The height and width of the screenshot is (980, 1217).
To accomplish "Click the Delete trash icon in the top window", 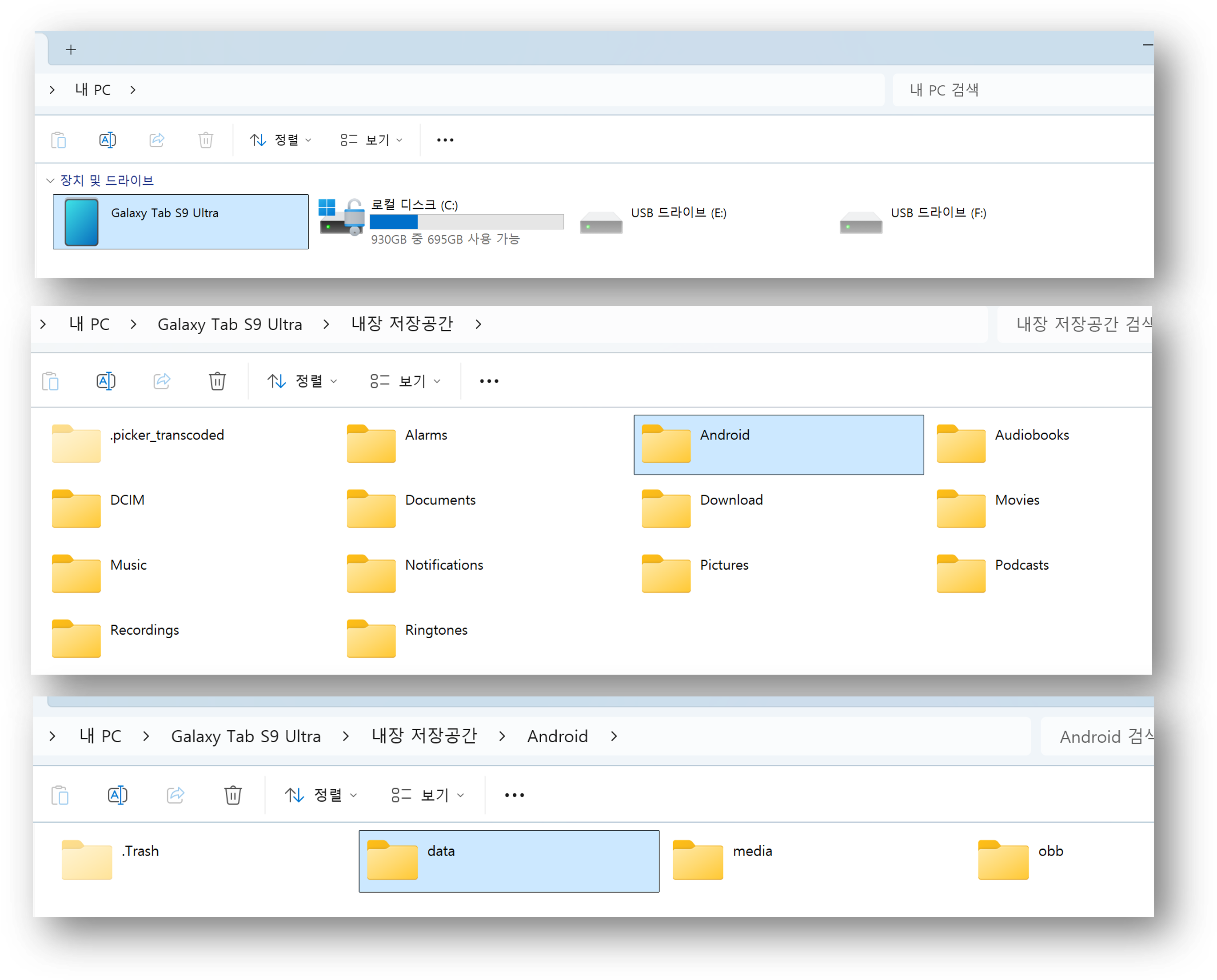I will [206, 140].
